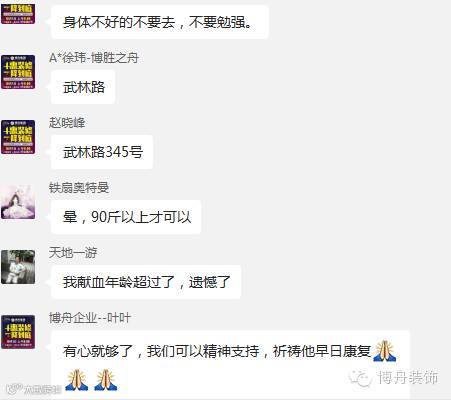Click the first praying hands emoji on the second line
Image resolution: width=451 pixels, height=400 pixels.
pos(76,380)
